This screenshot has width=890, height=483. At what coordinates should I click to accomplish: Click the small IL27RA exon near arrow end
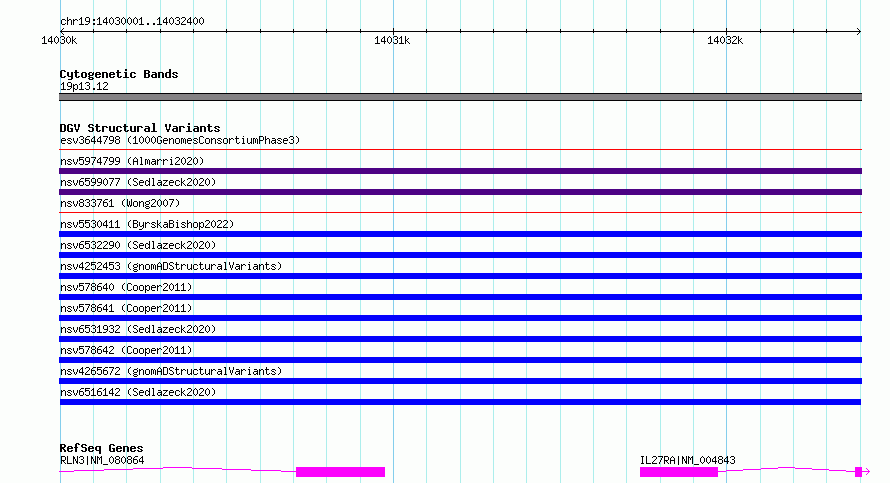coord(858,472)
